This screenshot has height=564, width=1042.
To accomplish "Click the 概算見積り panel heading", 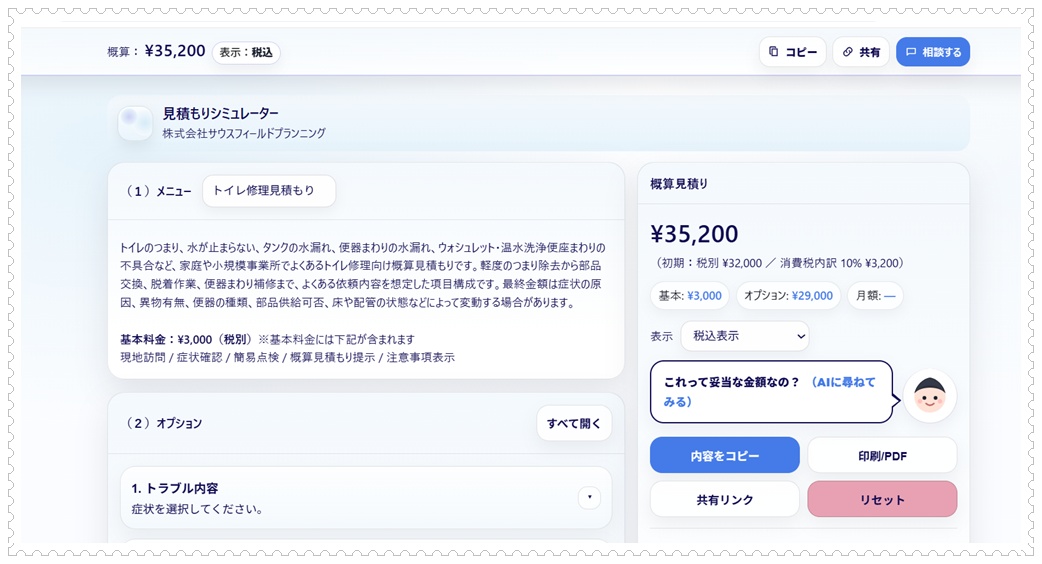I will coord(678,184).
